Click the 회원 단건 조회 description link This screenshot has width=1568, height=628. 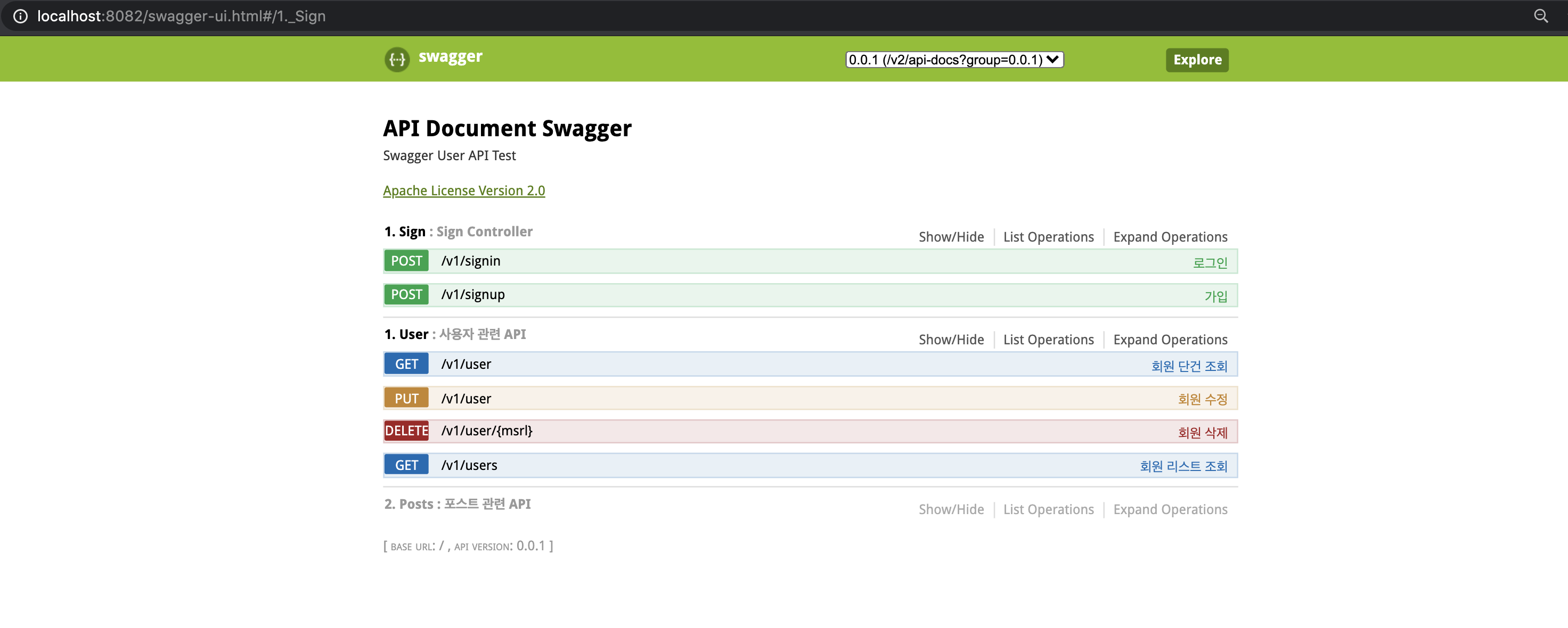[1189, 366]
